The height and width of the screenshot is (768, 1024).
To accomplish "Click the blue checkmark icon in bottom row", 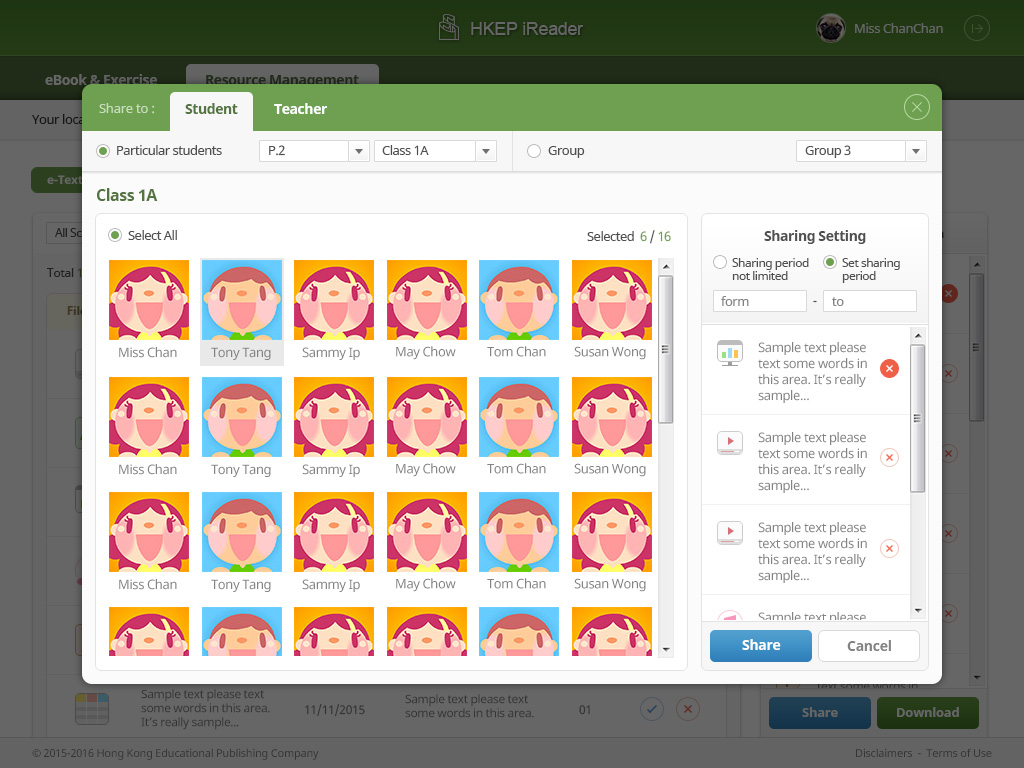I will coord(651,709).
